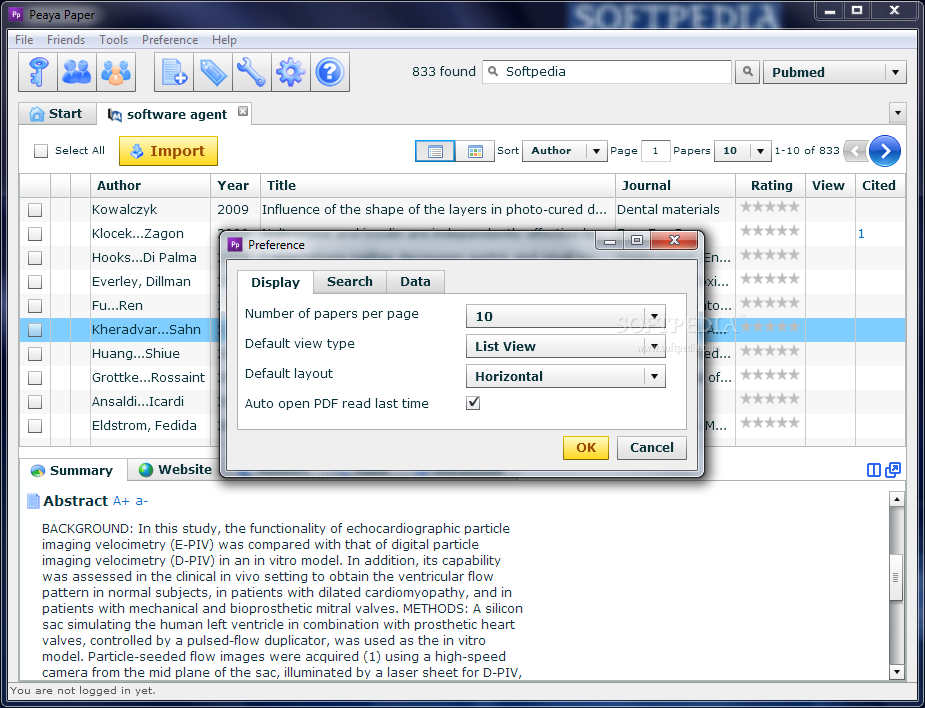This screenshot has width=925, height=708.
Task: Click the Softpedia search field
Action: 607,71
